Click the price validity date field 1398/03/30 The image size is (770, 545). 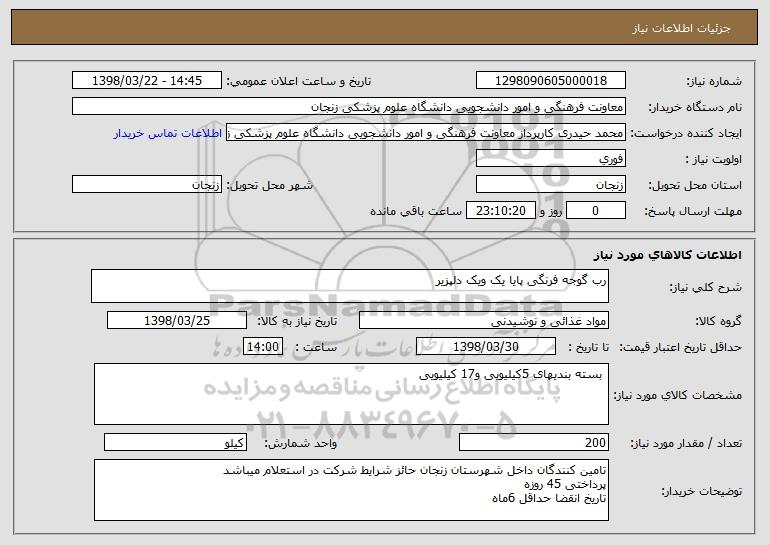486,347
